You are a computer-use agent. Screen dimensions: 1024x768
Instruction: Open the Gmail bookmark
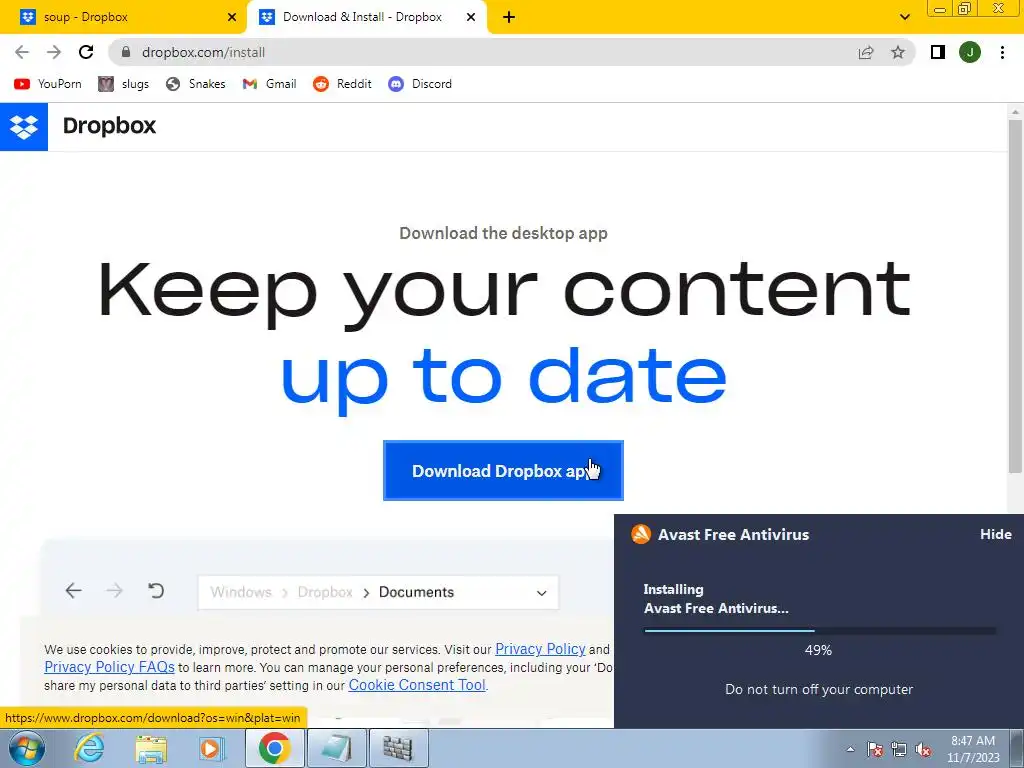(x=269, y=84)
